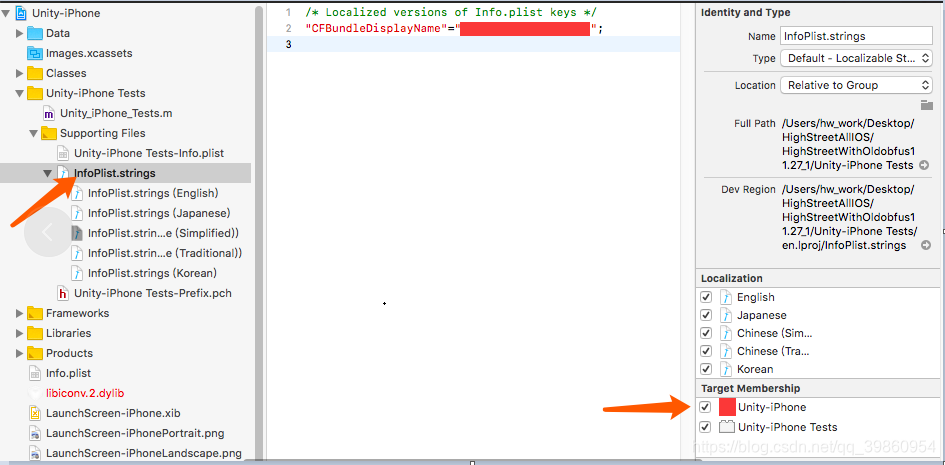The height and width of the screenshot is (465, 945).
Task: Open the Type dropdown
Action: point(856,58)
